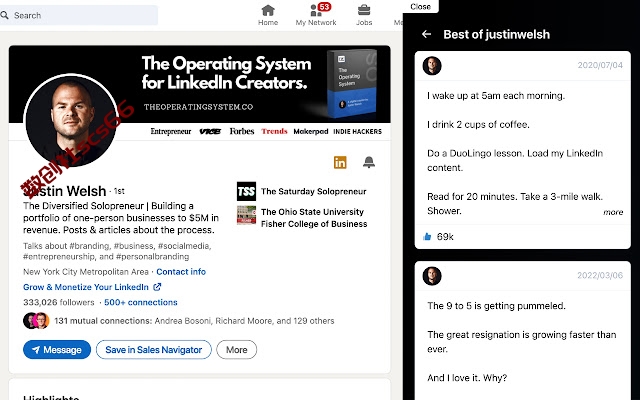Click the 2020/07/04 post date
Image resolution: width=640 pixels, height=400 pixels.
600,65
